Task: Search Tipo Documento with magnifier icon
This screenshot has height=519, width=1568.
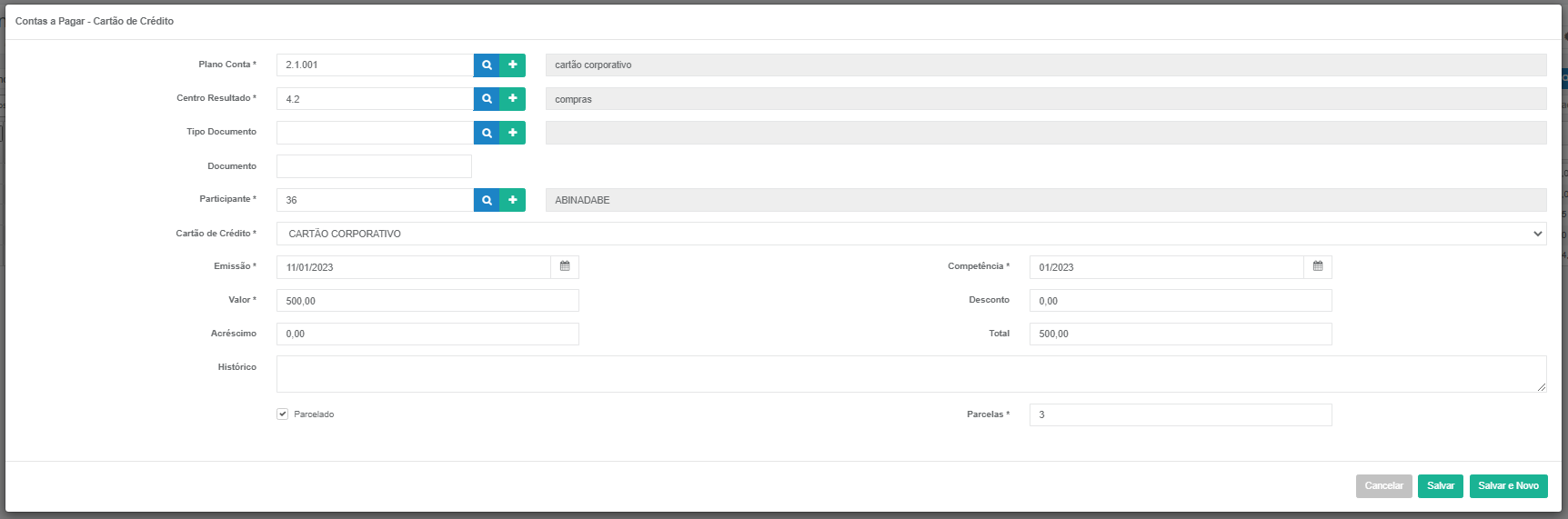Action: pyautogui.click(x=487, y=133)
